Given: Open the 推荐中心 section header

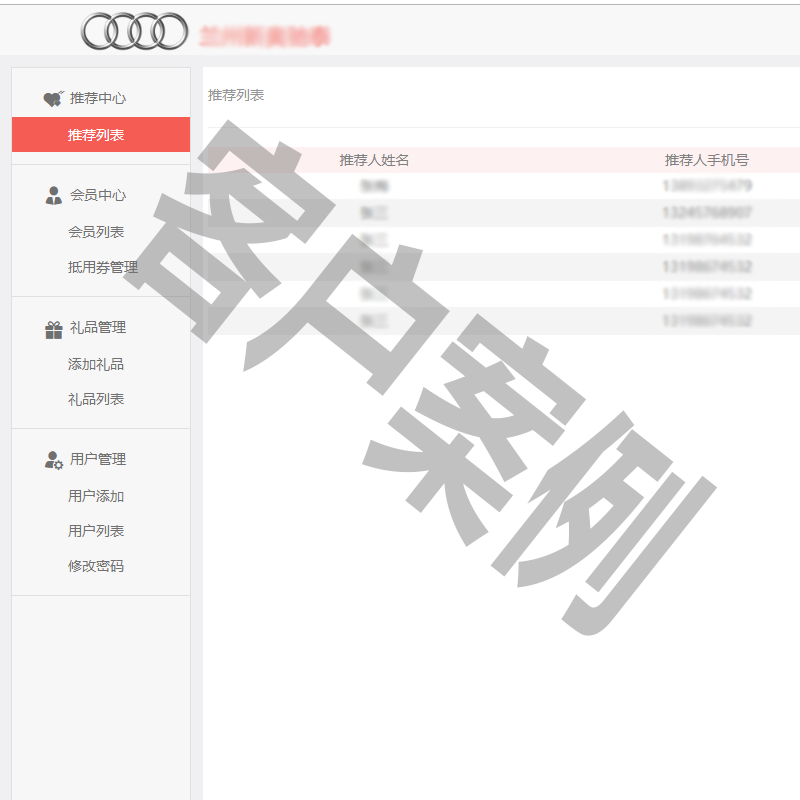Looking at the screenshot, I should [98, 98].
